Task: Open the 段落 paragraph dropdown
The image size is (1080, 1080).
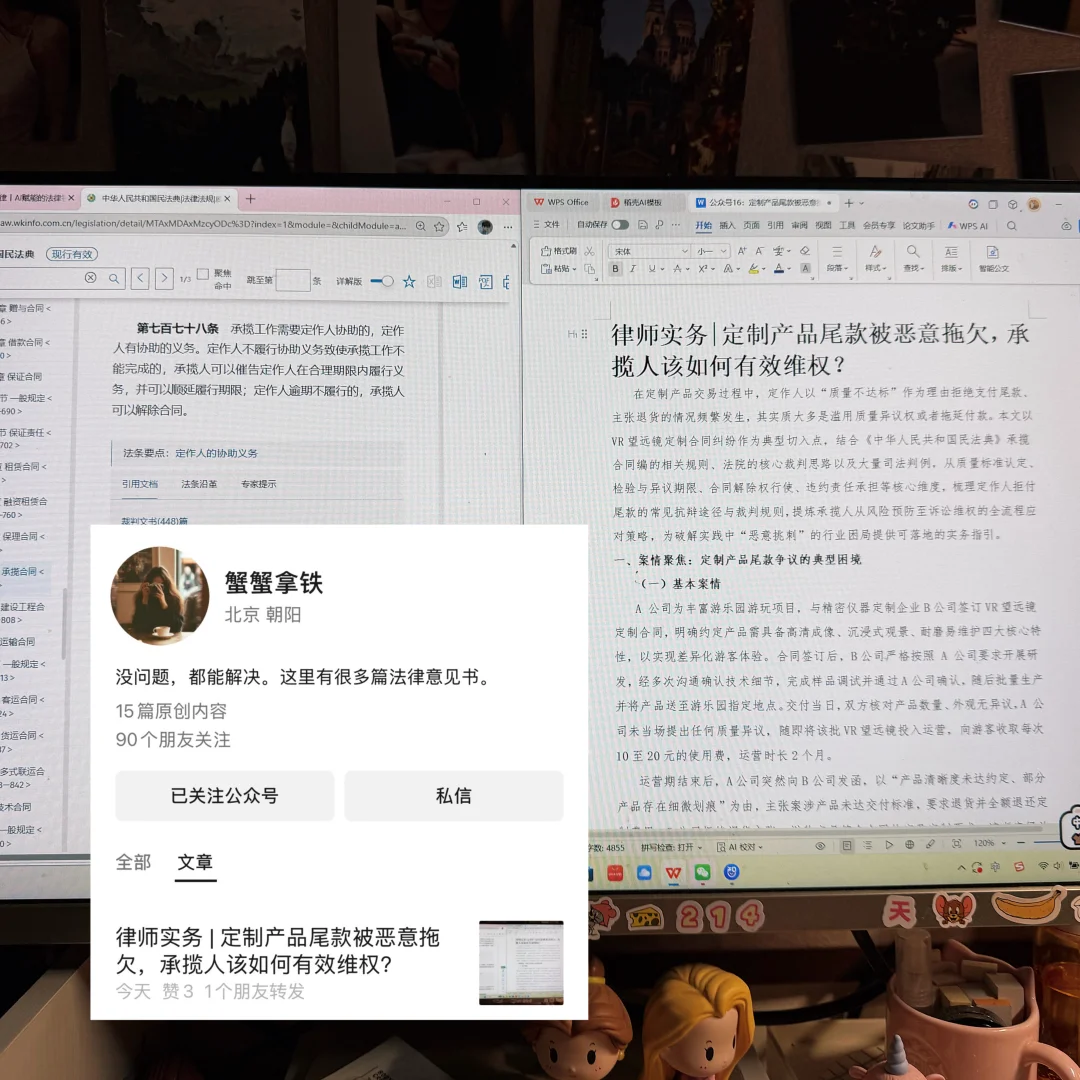Action: click(x=837, y=268)
